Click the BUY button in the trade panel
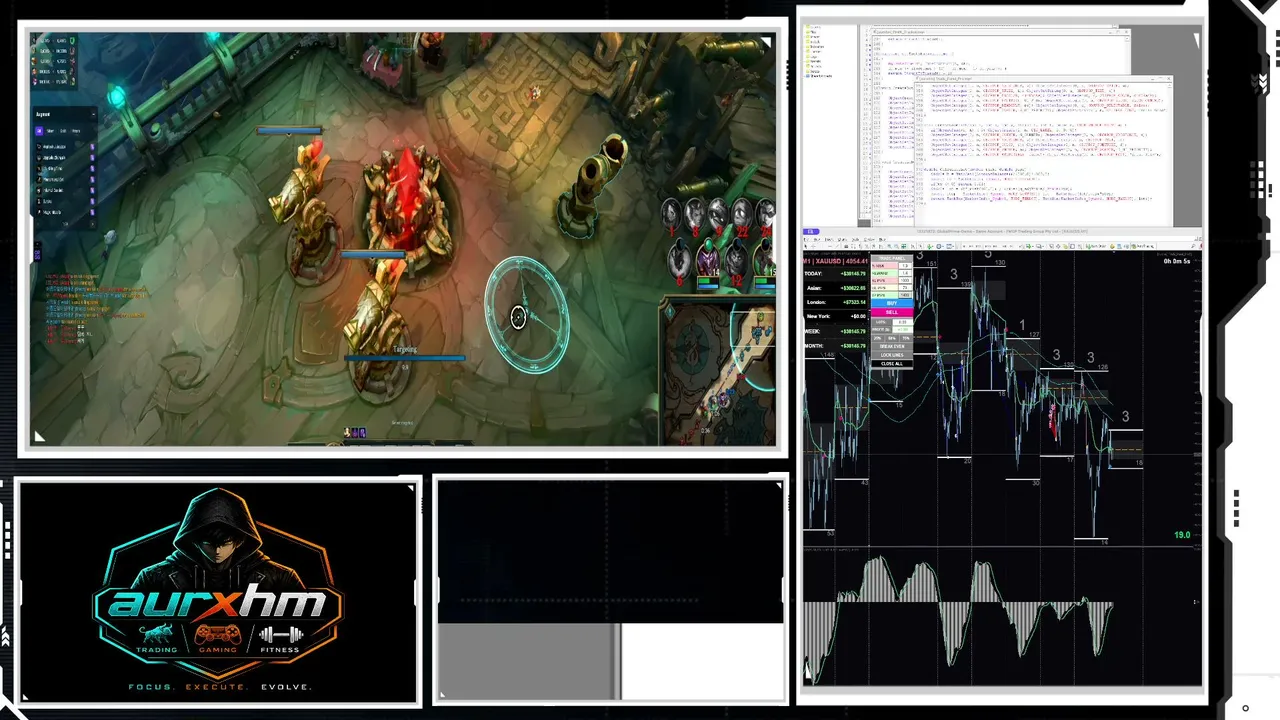This screenshot has height=720, width=1280. [x=892, y=303]
